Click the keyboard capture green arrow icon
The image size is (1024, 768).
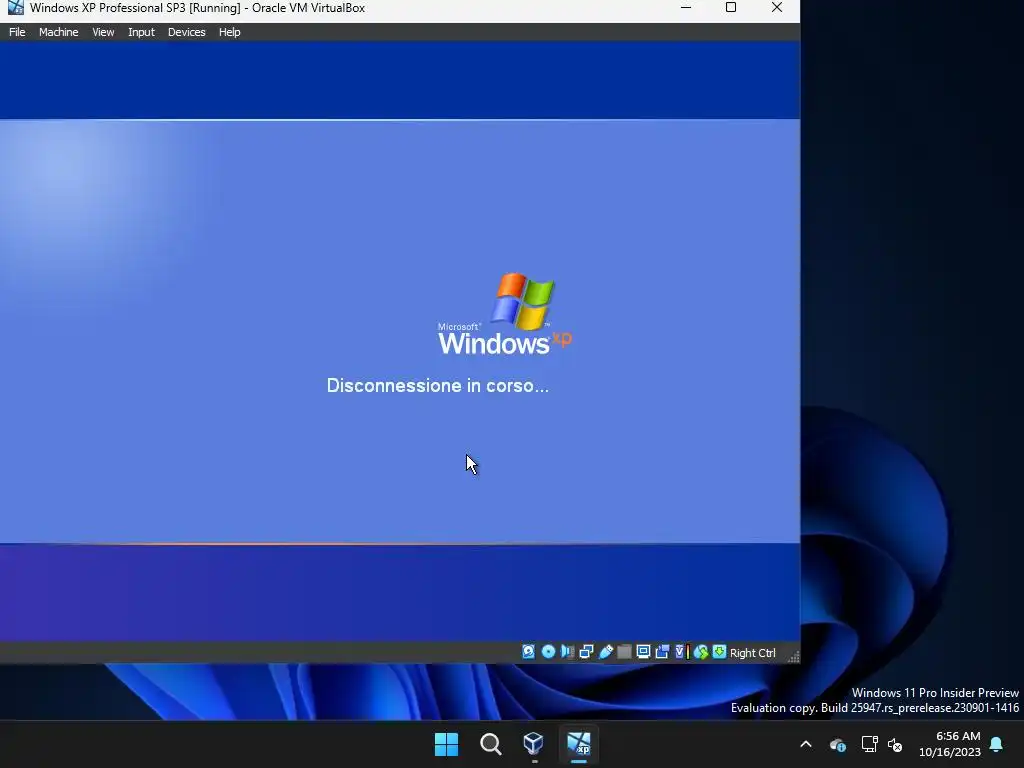tap(720, 652)
